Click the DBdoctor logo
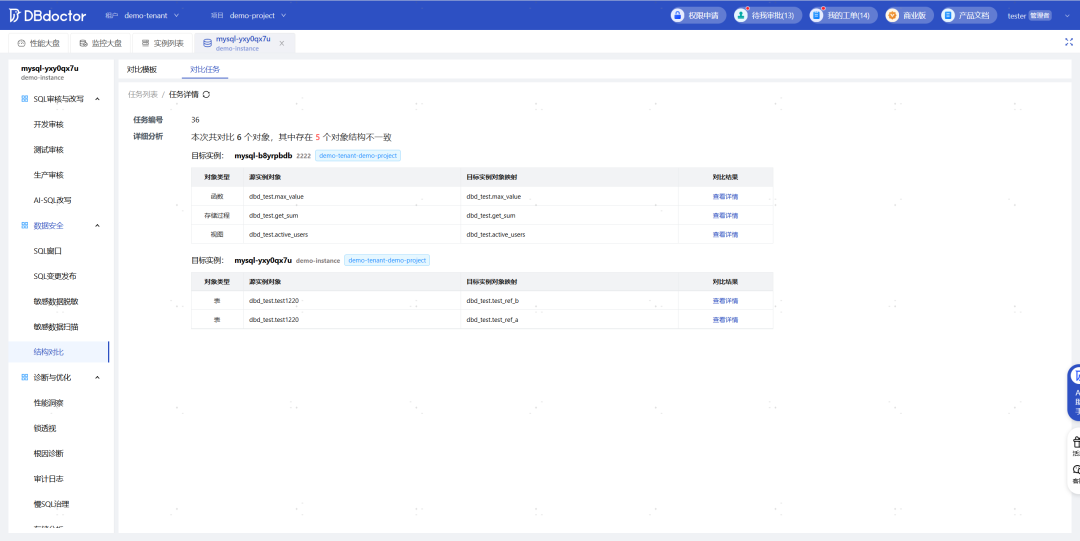This screenshot has width=1080, height=541. 47,15
